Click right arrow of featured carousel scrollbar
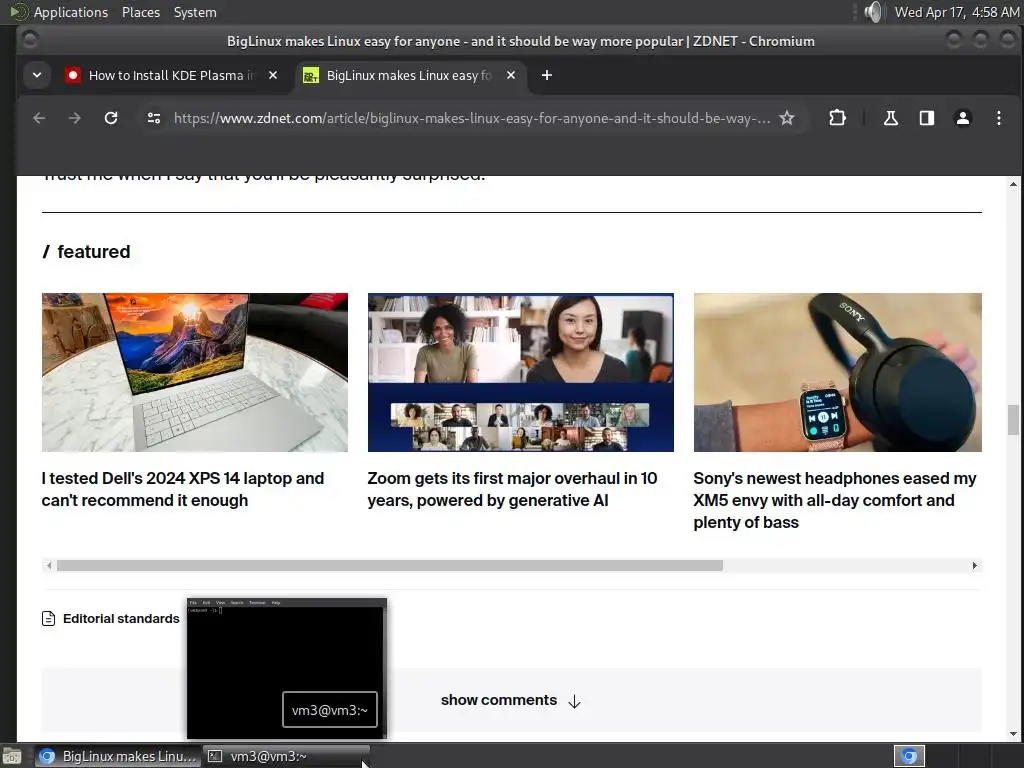 974,566
